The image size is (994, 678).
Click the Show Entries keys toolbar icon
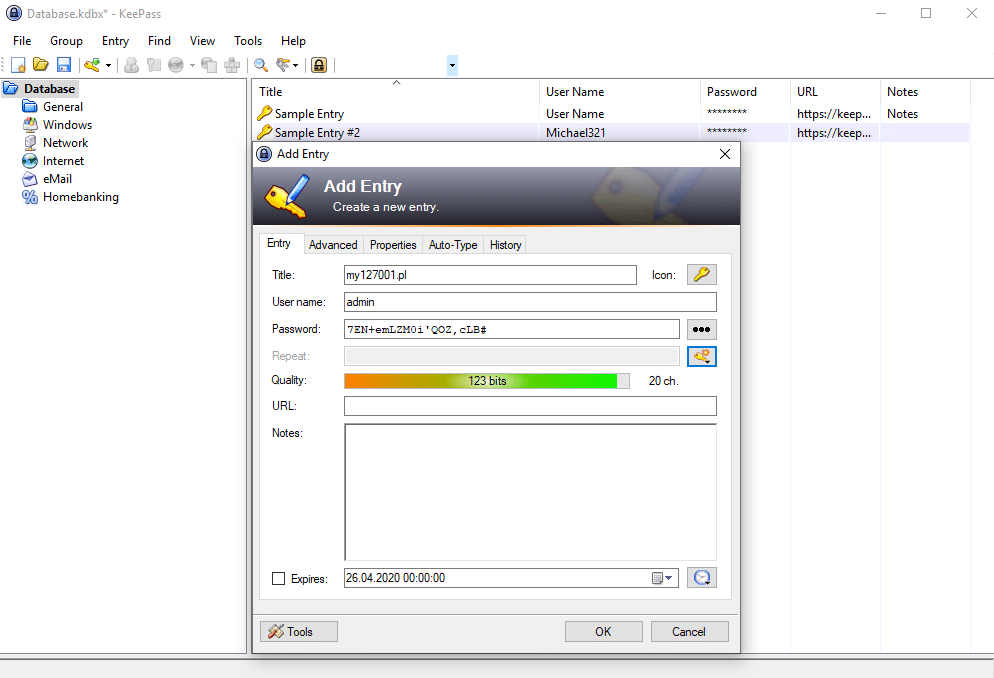[283, 65]
